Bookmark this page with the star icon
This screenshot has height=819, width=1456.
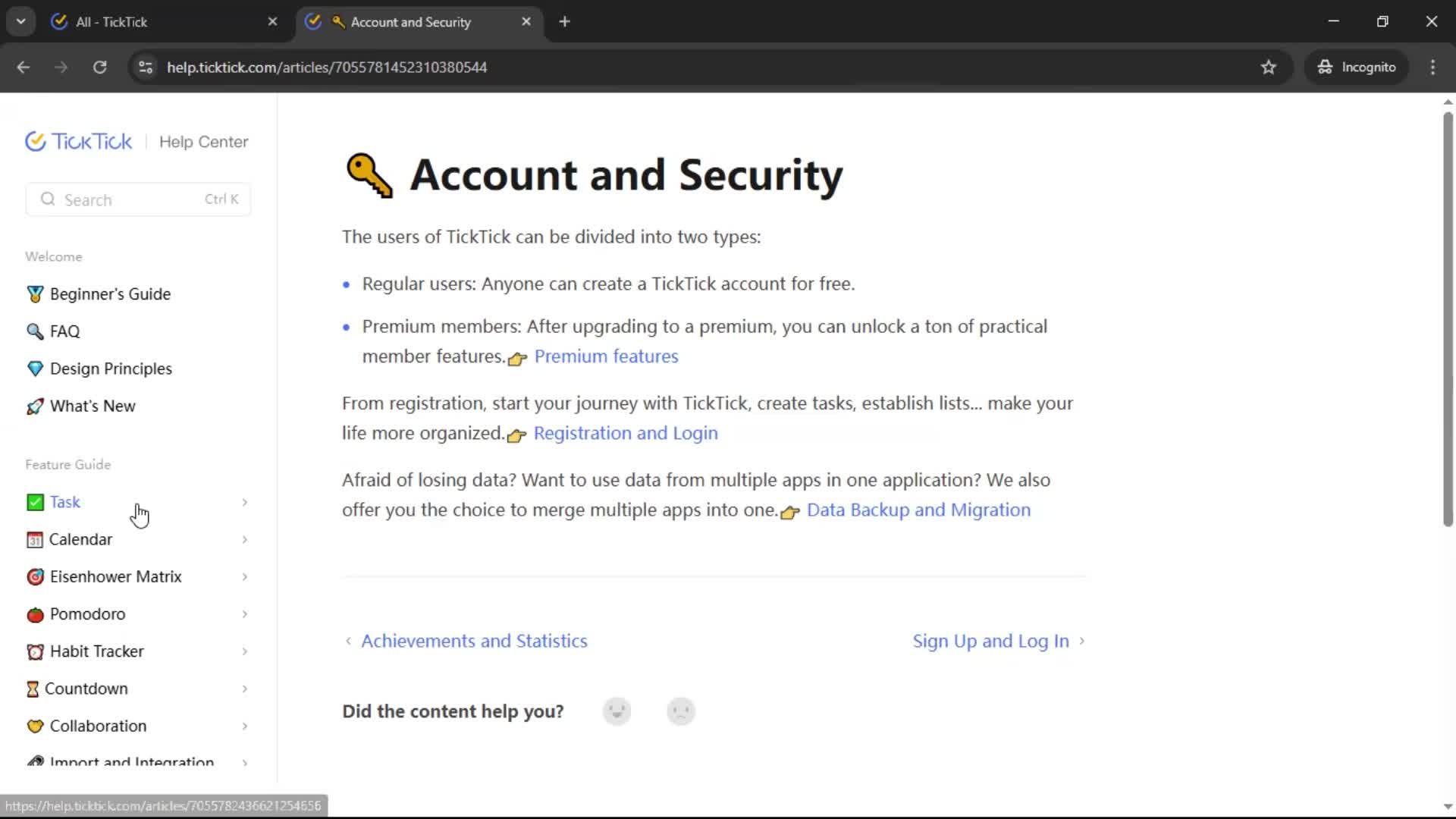pos(1269,67)
